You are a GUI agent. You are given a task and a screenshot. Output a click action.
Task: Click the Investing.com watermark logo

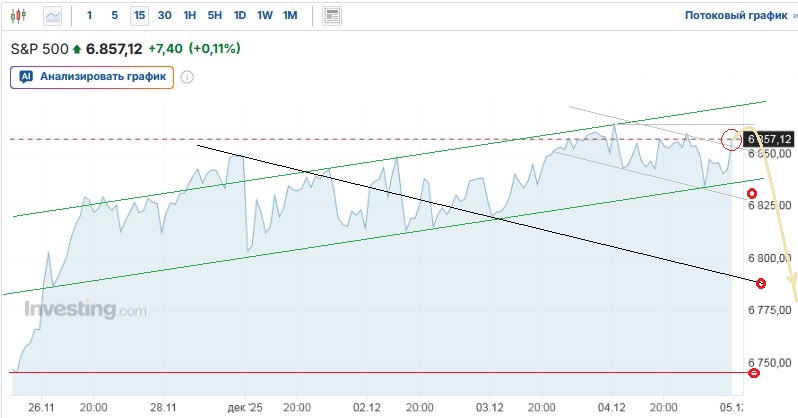point(85,310)
